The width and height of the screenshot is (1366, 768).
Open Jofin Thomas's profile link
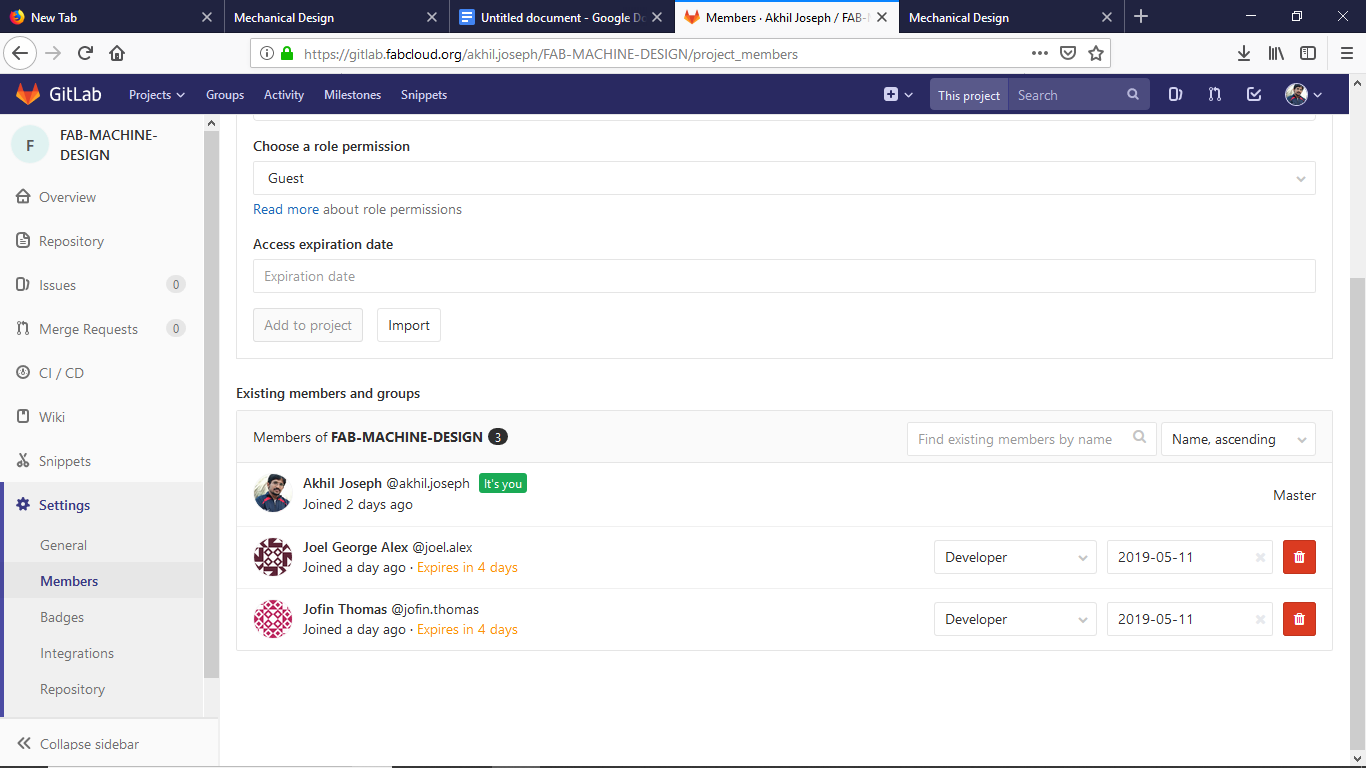[x=345, y=609]
